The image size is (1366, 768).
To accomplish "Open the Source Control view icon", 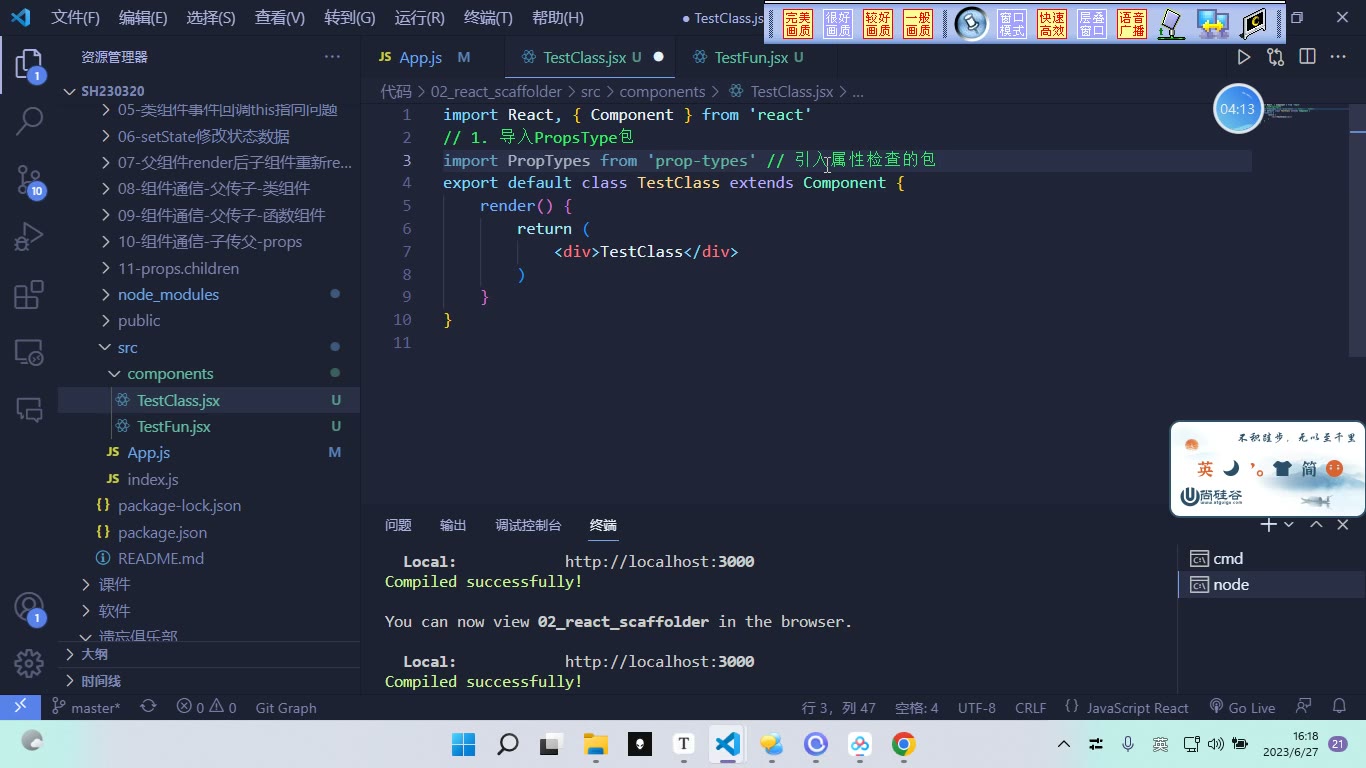I will (x=29, y=180).
